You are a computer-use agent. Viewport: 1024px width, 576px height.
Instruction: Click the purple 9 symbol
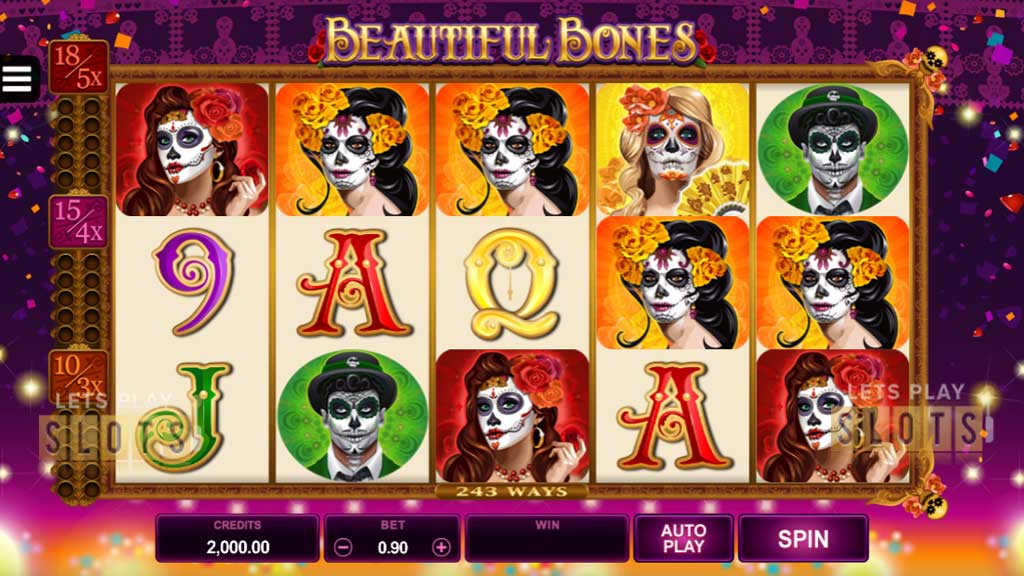click(x=193, y=281)
